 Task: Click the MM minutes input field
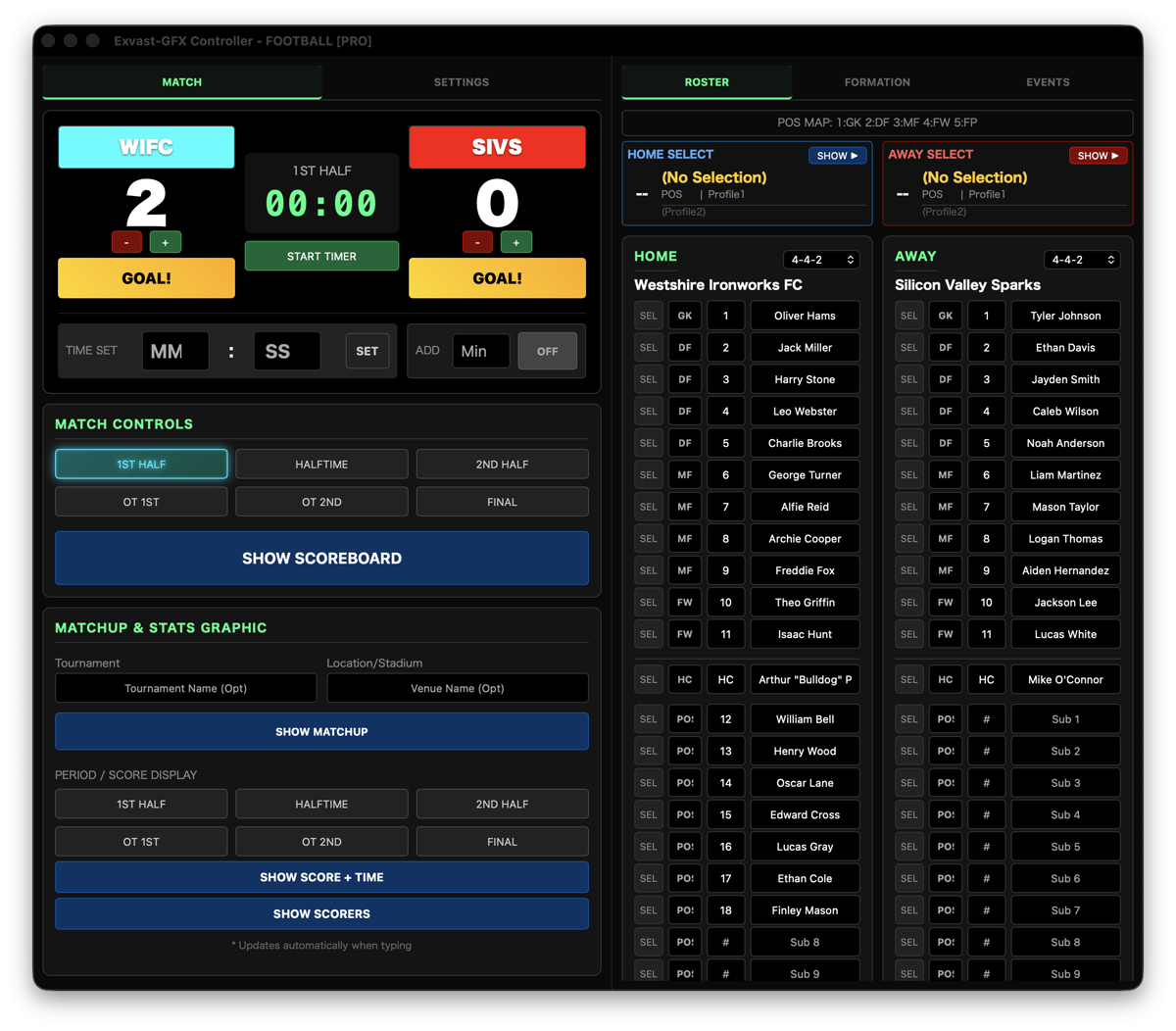(175, 351)
